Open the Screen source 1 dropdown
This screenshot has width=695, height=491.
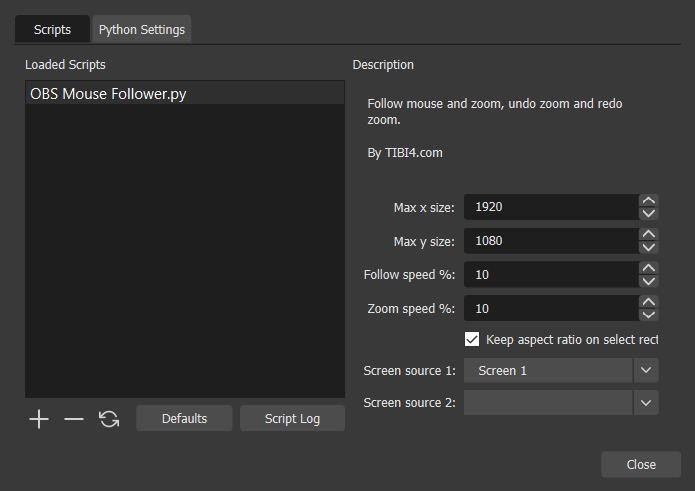pos(561,370)
